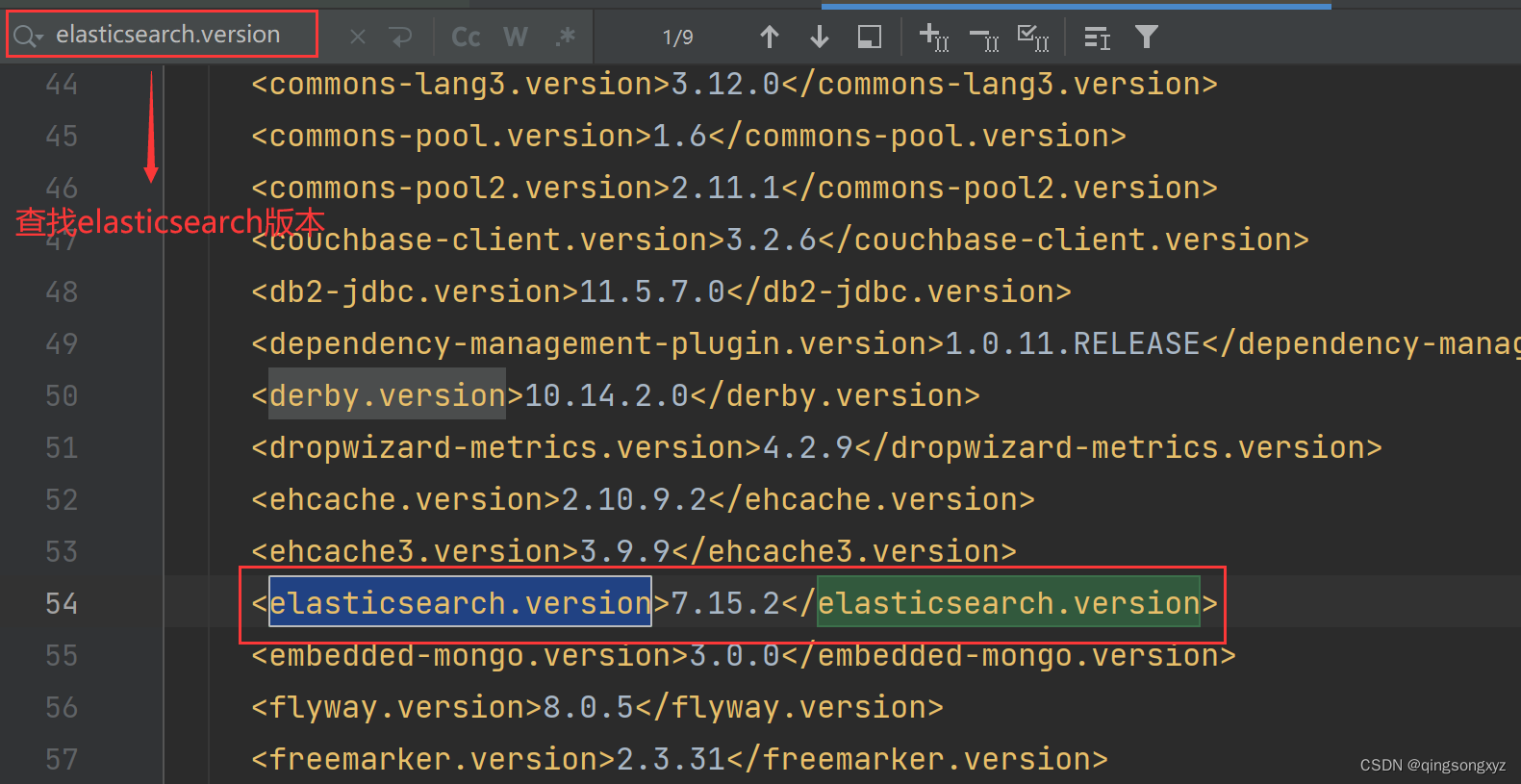Click couchbase-client.version value 3.2.6

tap(772, 240)
